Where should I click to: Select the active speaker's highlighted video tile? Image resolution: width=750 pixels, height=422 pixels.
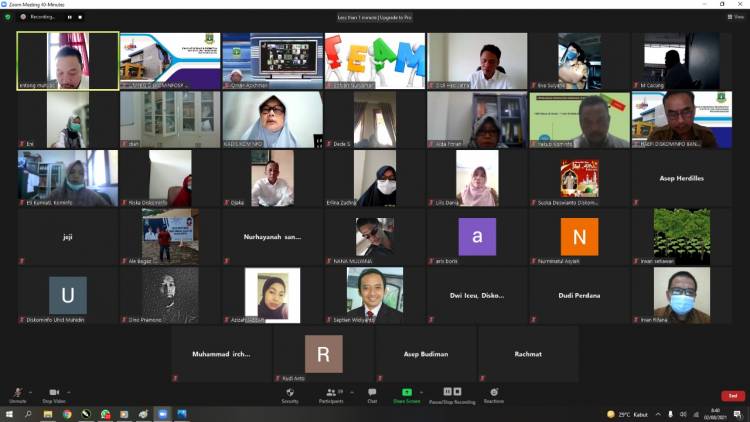(x=67, y=61)
